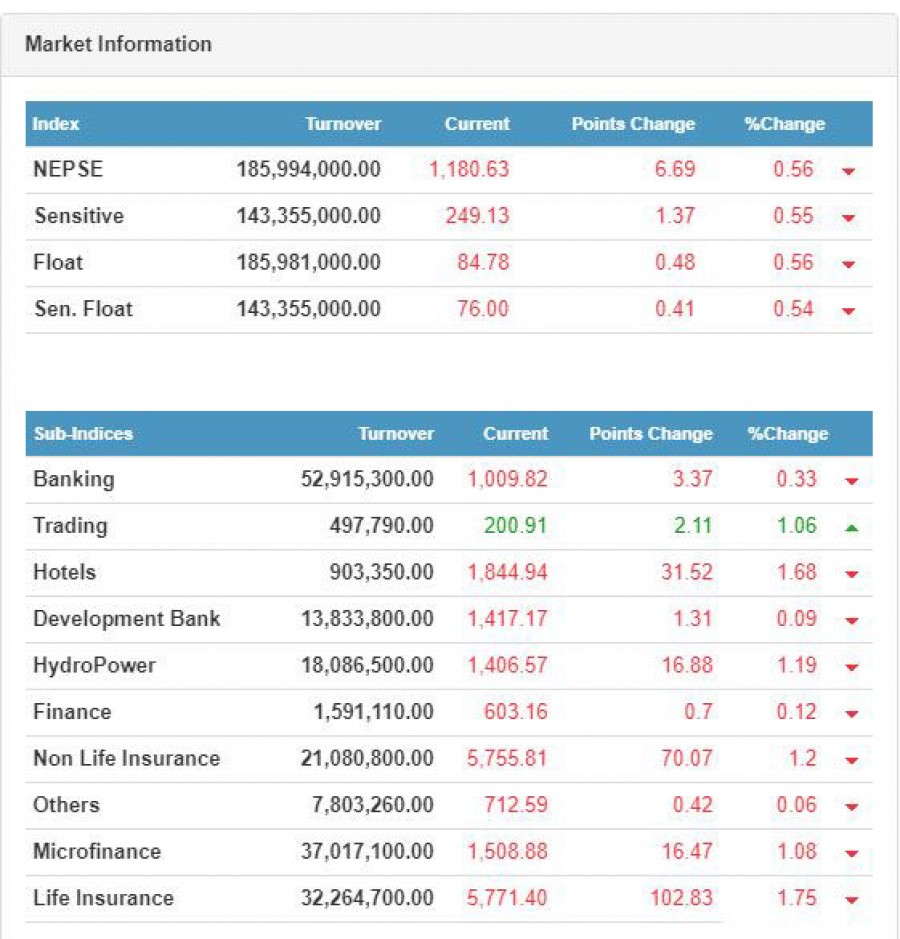The width and height of the screenshot is (900, 939).
Task: Click the Float index name
Action: 59,262
